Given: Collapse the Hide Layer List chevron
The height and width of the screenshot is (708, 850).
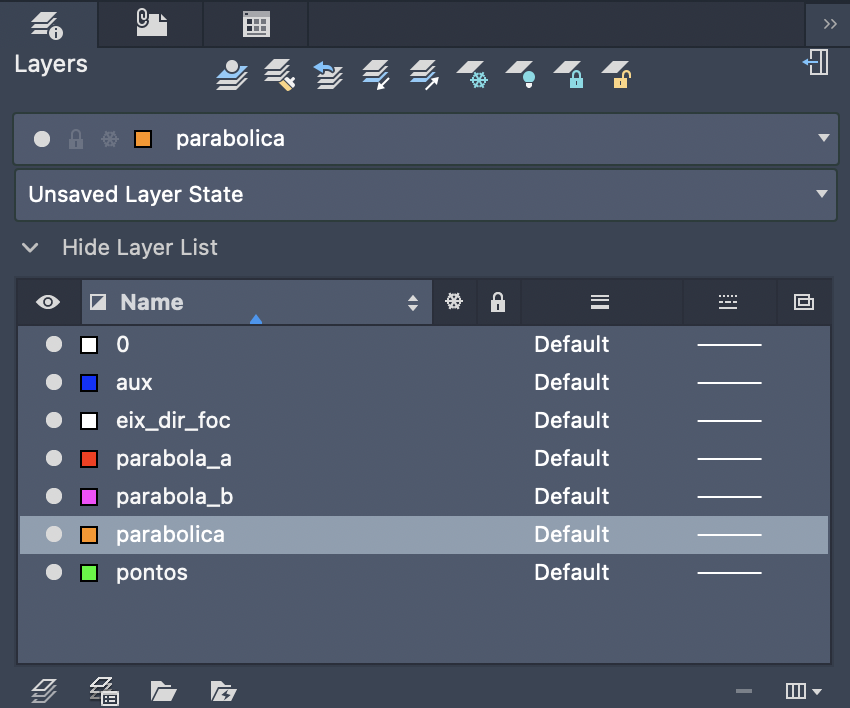Looking at the screenshot, I should point(31,247).
